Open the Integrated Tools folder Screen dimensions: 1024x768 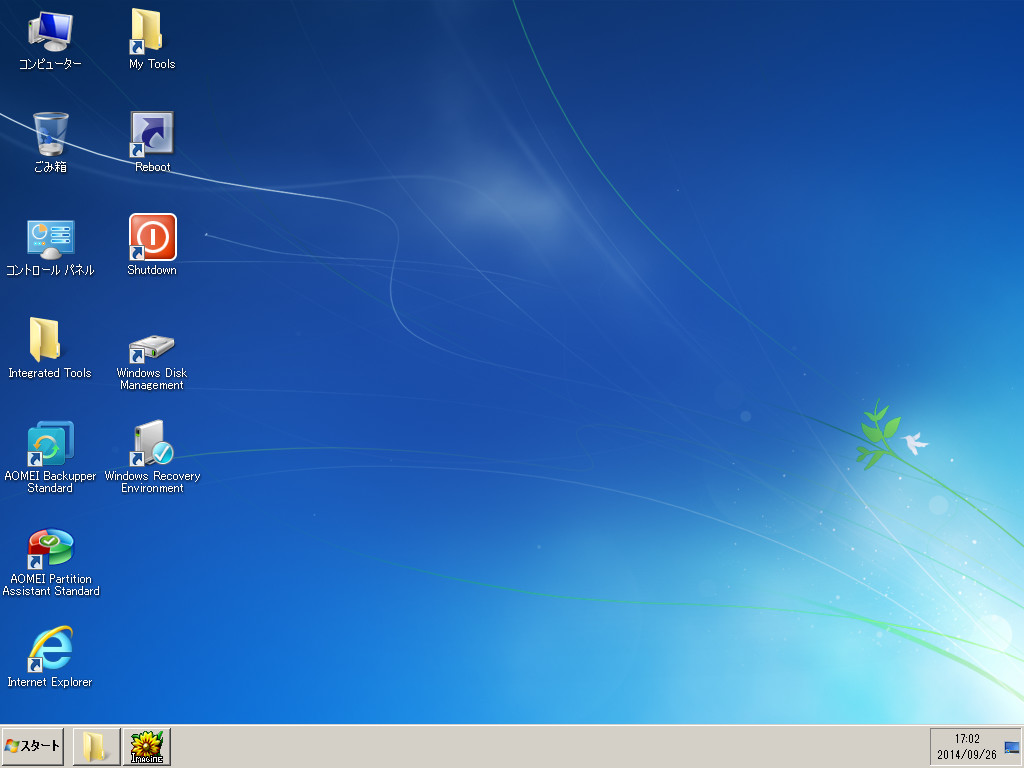click(50, 340)
